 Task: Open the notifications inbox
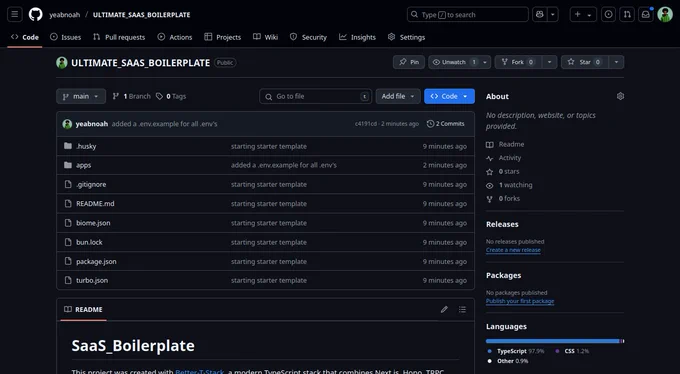646,14
